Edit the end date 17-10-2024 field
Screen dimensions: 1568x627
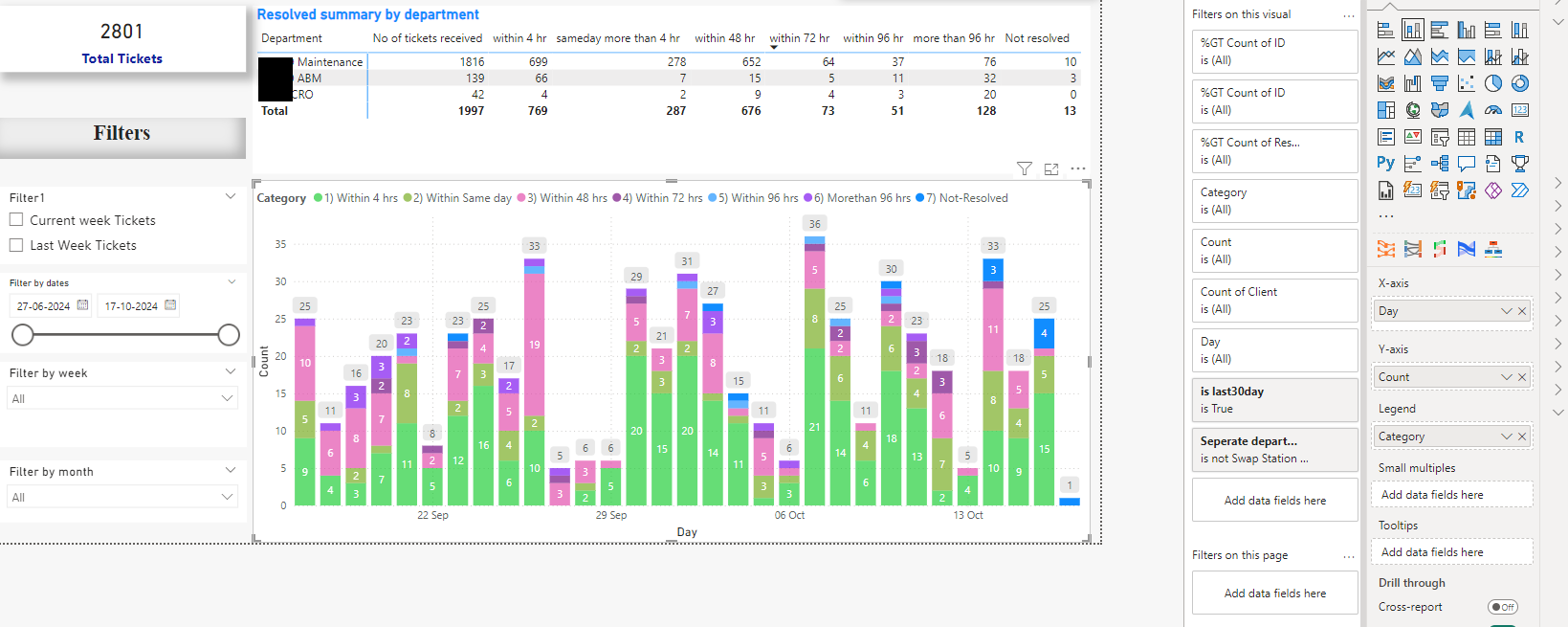[131, 306]
